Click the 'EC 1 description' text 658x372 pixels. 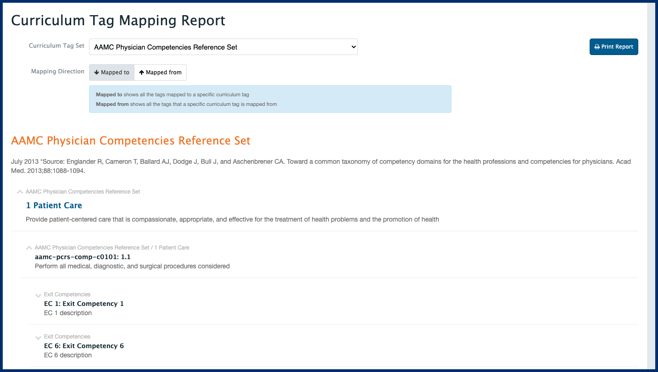point(68,313)
